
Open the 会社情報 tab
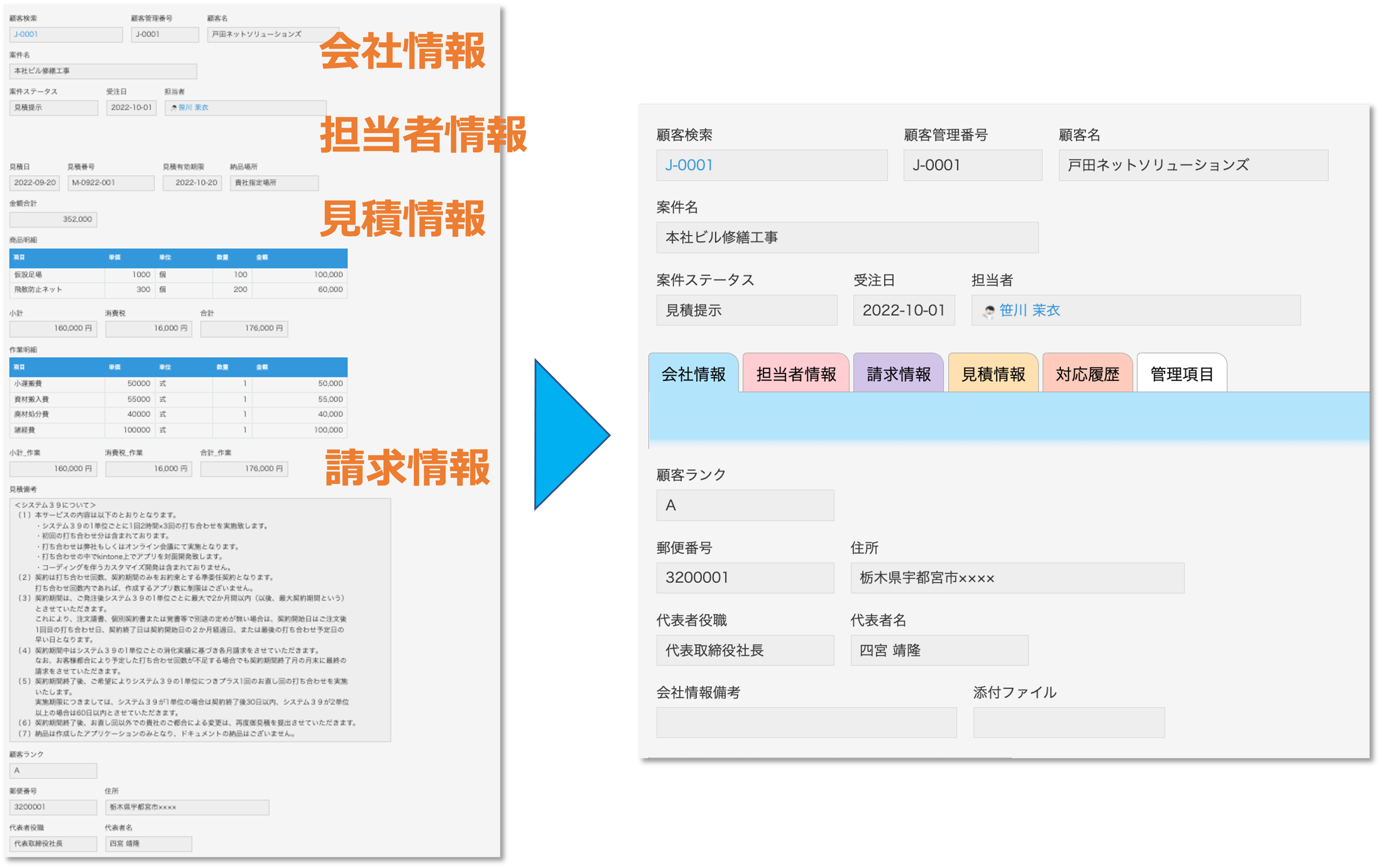click(693, 374)
